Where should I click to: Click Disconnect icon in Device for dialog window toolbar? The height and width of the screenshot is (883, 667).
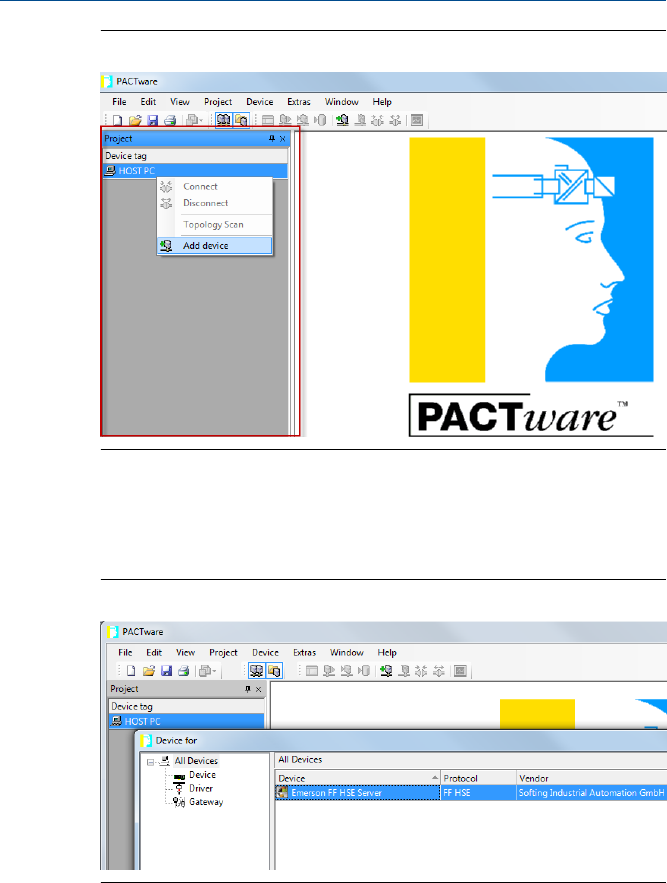tap(438, 671)
